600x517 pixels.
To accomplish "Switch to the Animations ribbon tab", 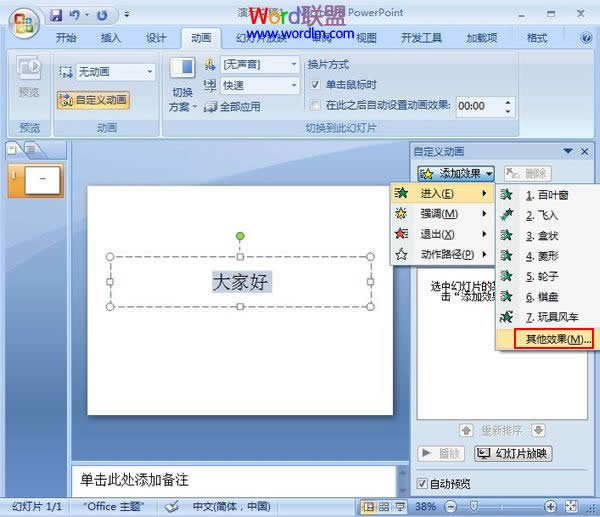I will [201, 38].
